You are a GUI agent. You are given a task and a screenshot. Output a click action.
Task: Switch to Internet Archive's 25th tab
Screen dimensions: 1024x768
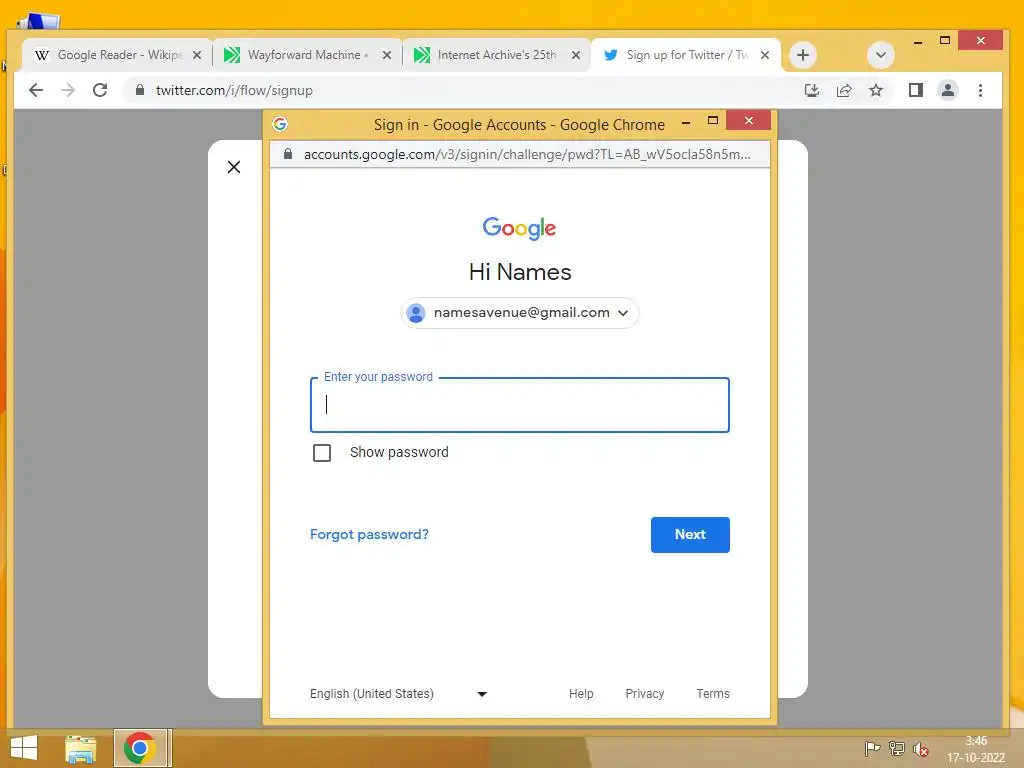pyautogui.click(x=496, y=55)
